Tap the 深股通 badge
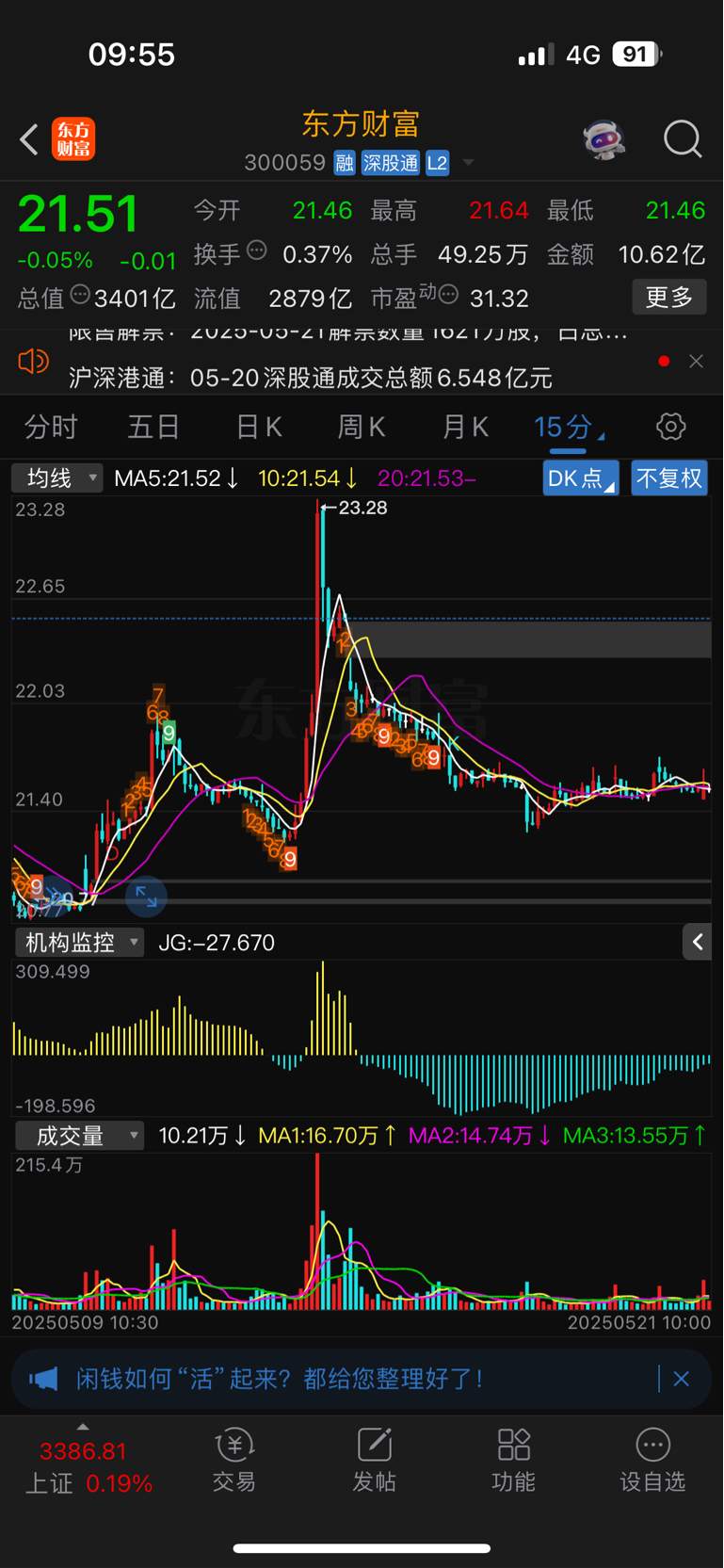Screen dimensions: 724x1568 pyautogui.click(x=391, y=163)
